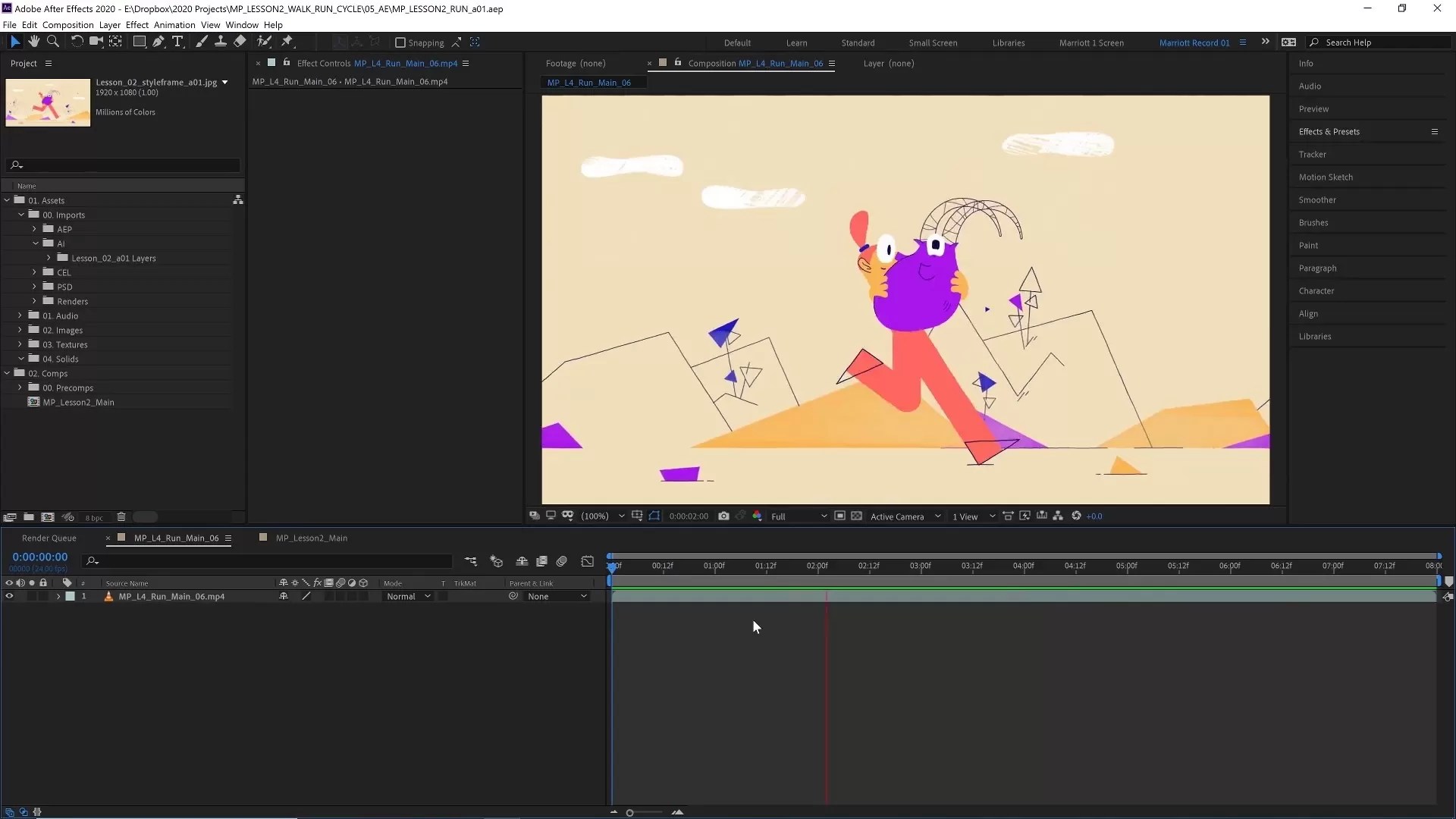Select the Hand tool
Viewport: 1456px width, 819px height.
(33, 42)
